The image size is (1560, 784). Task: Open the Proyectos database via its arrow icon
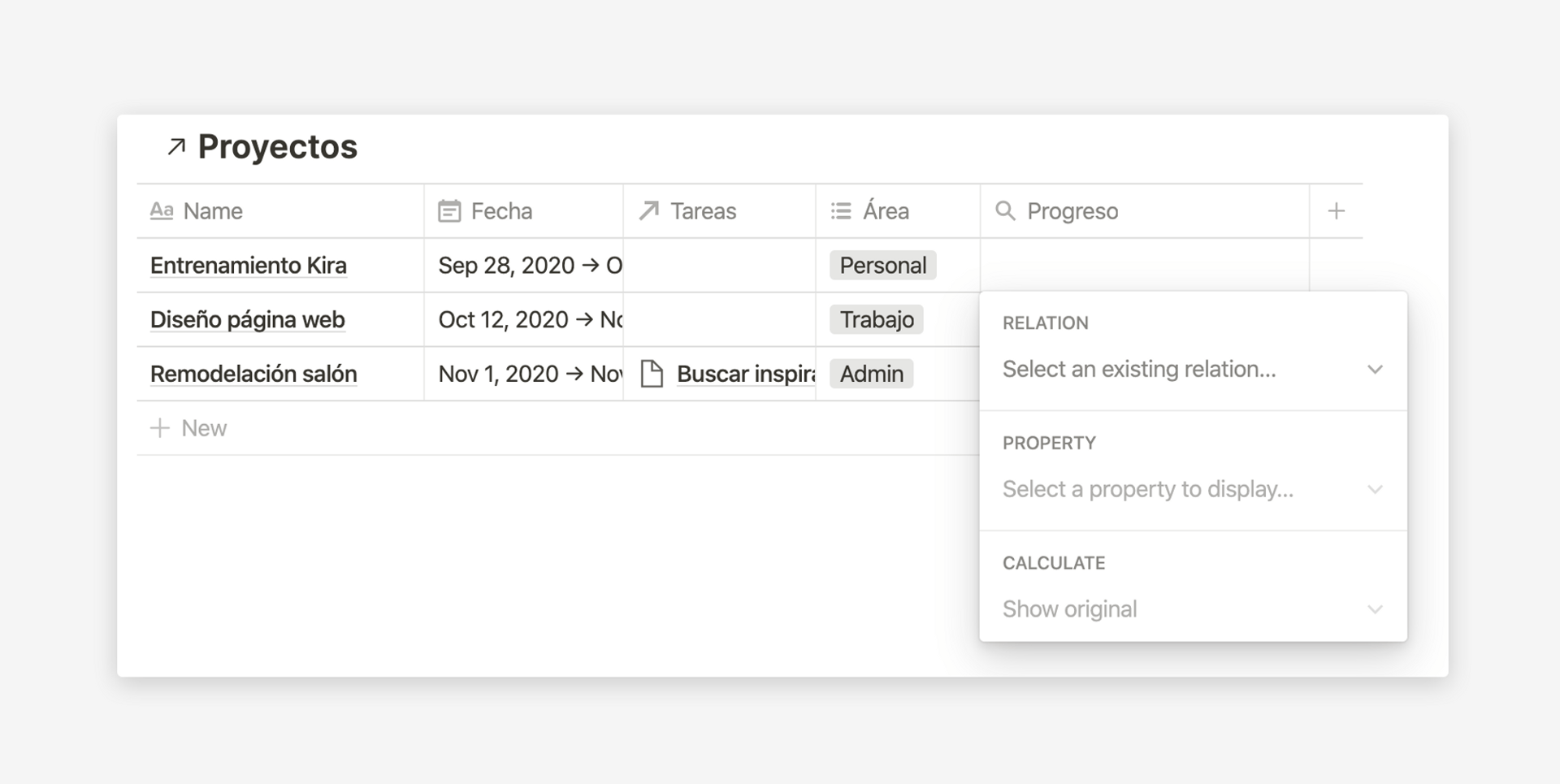click(176, 146)
